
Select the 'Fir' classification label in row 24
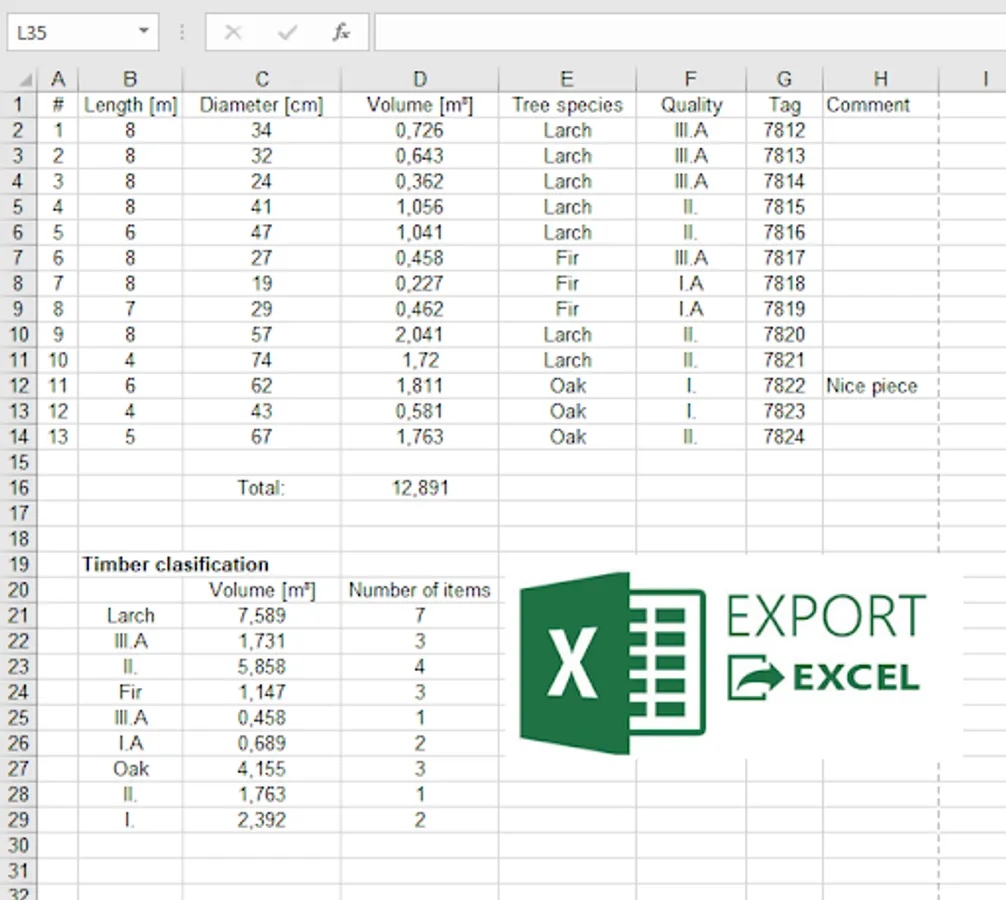(130, 692)
